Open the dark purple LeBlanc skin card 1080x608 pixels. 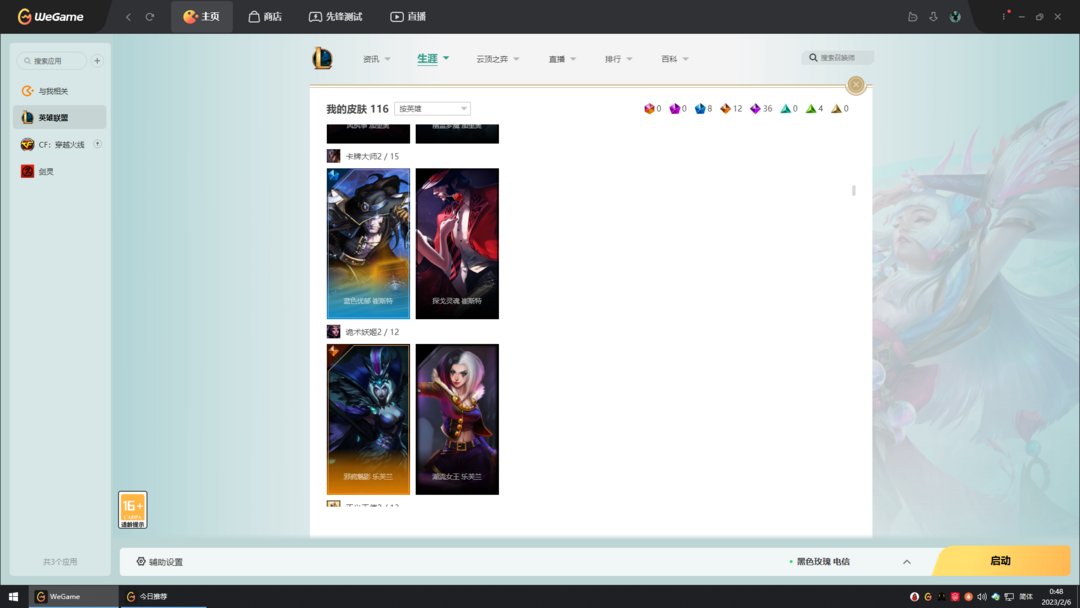click(368, 419)
